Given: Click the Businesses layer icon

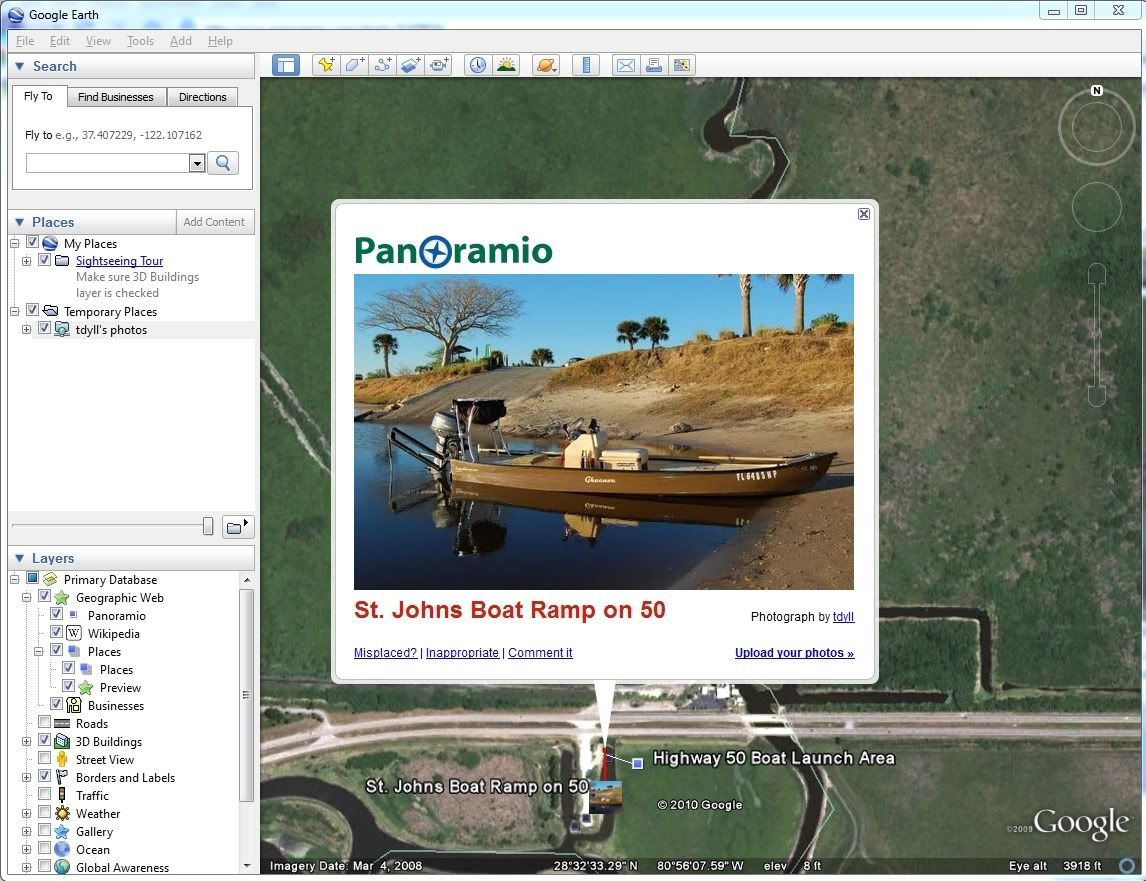Looking at the screenshot, I should 74,706.
